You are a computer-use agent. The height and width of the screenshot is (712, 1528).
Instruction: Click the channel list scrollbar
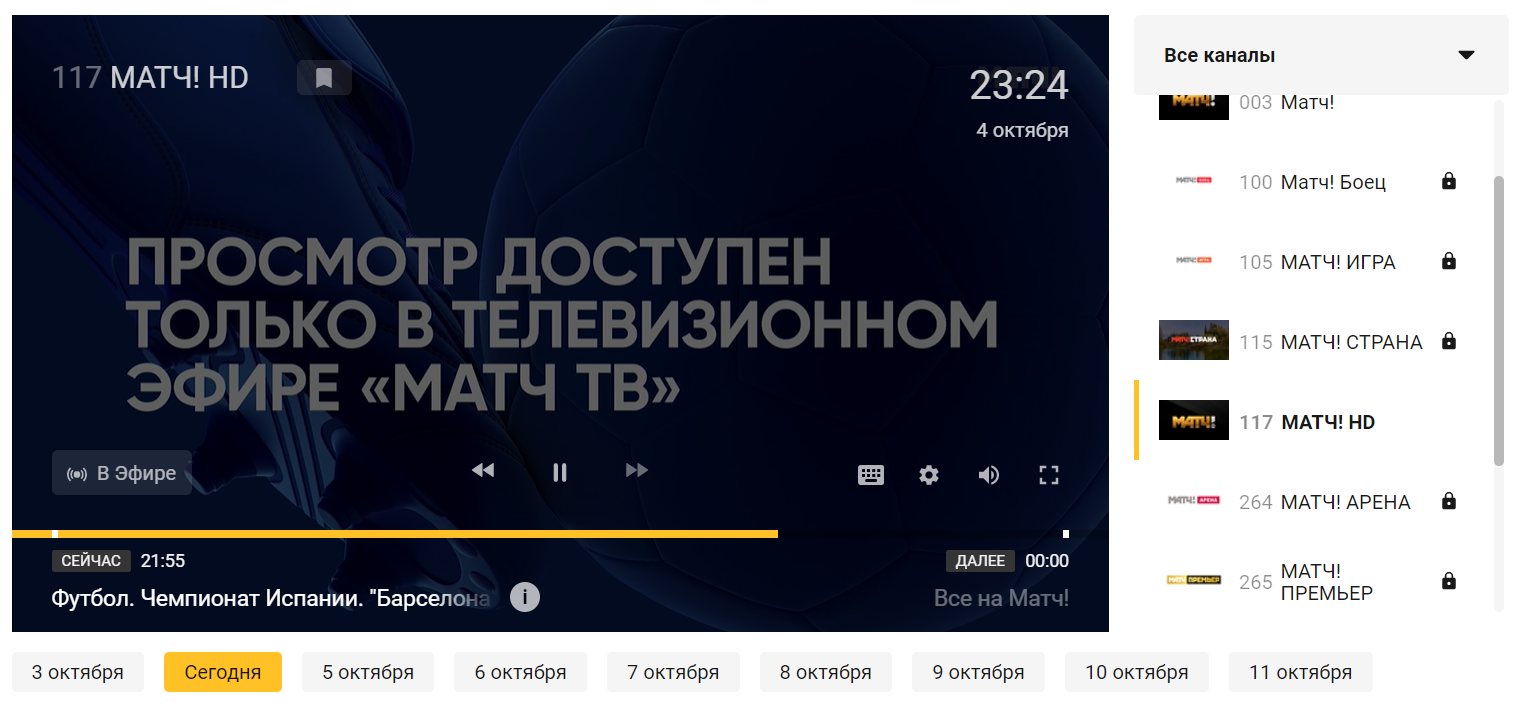click(1499, 320)
